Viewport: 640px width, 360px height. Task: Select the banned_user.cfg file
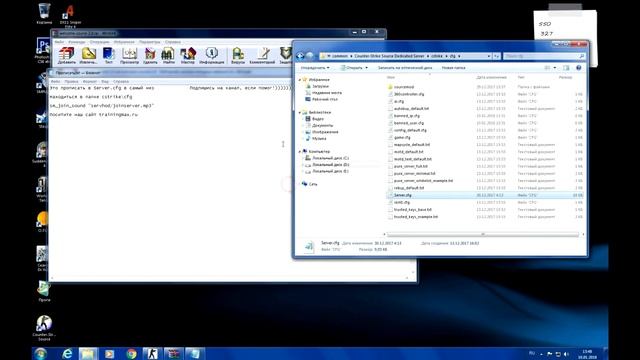click(409, 123)
